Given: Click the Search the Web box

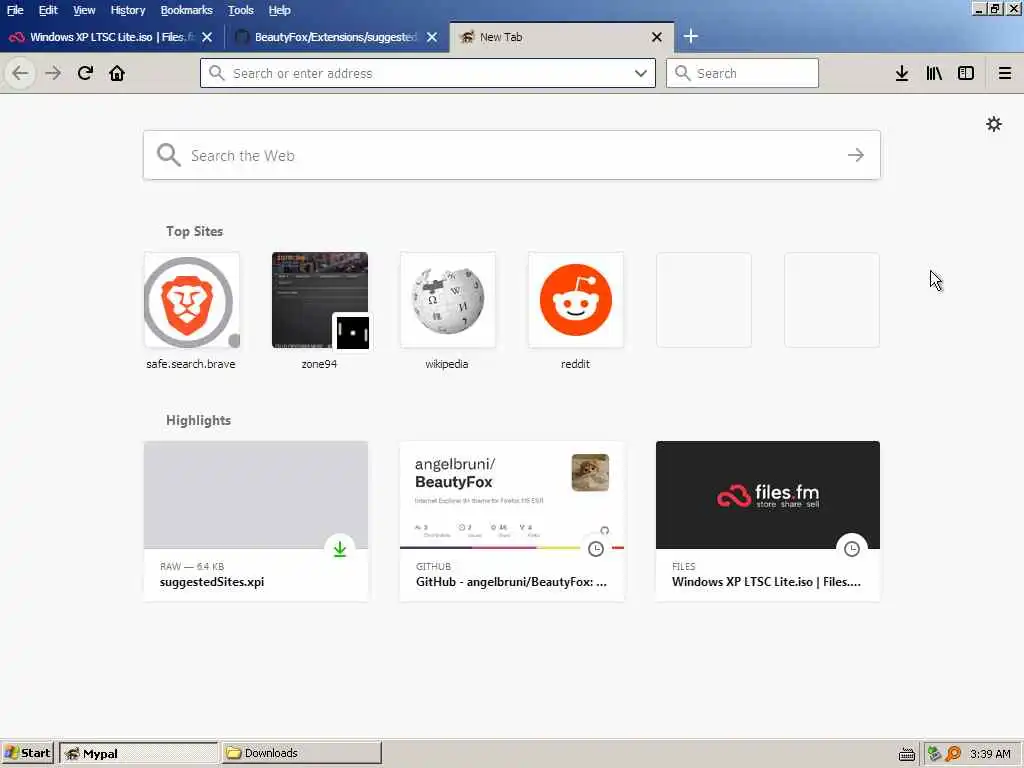Looking at the screenshot, I should pyautogui.click(x=511, y=155).
